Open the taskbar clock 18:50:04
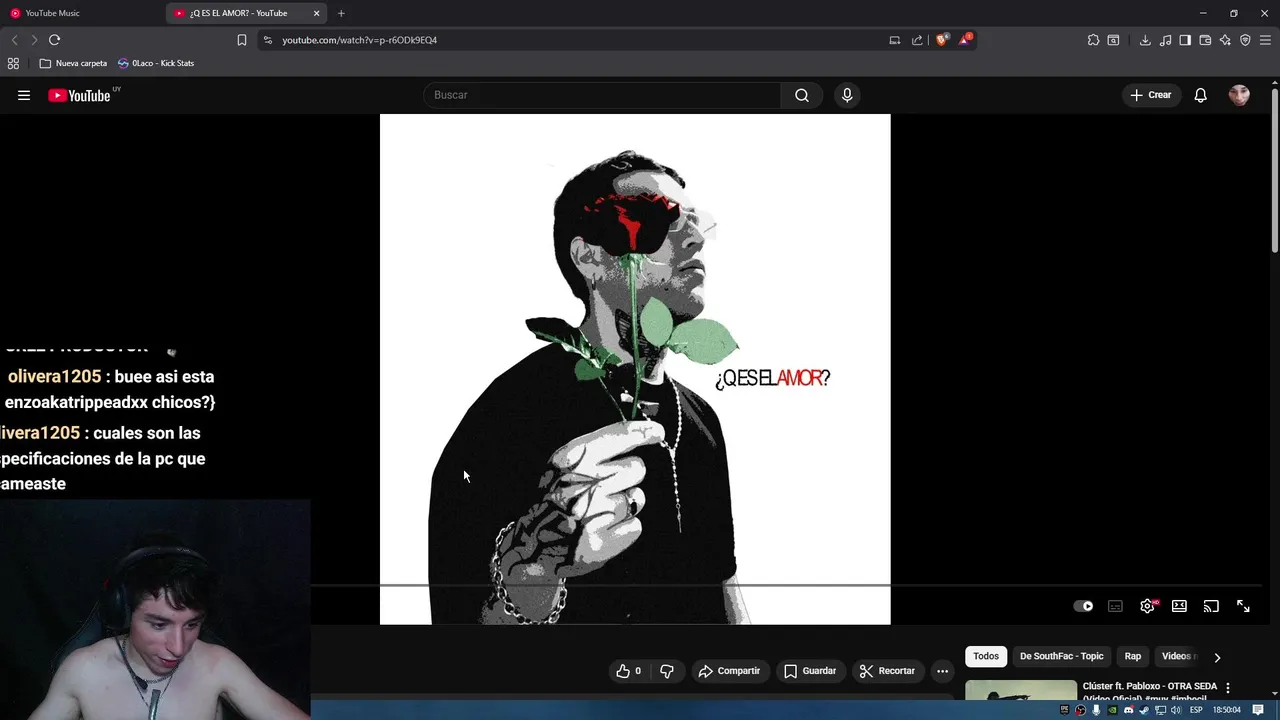The height and width of the screenshot is (720, 1280). click(1227, 710)
